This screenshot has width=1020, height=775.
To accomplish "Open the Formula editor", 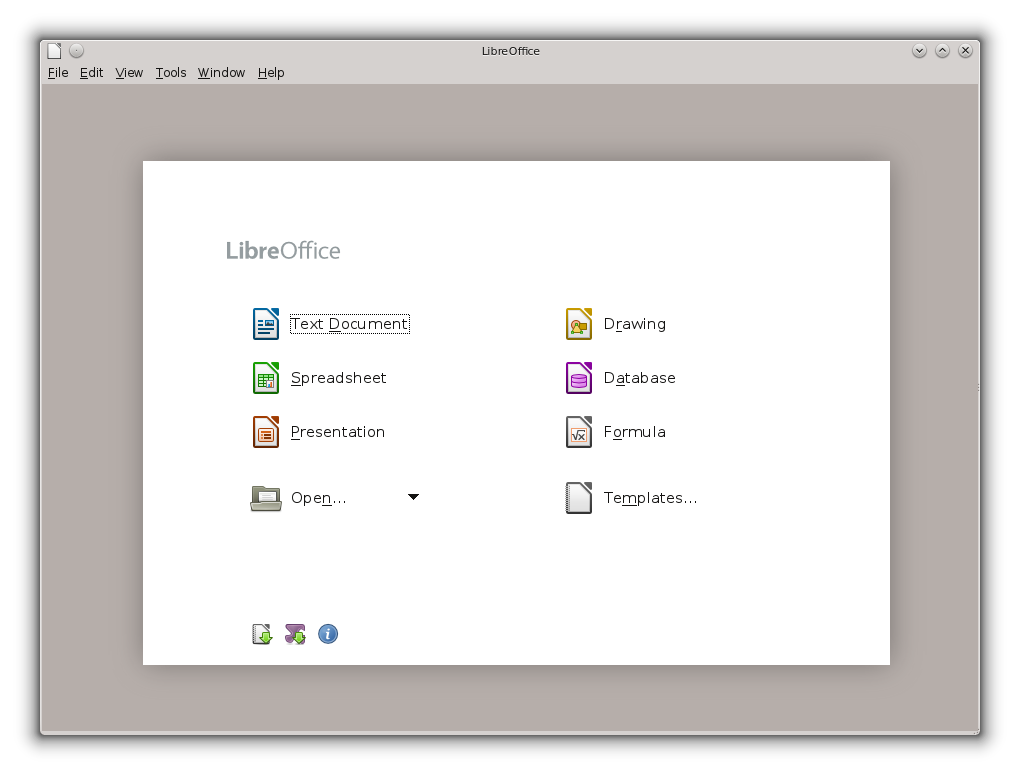I will pyautogui.click(x=634, y=431).
